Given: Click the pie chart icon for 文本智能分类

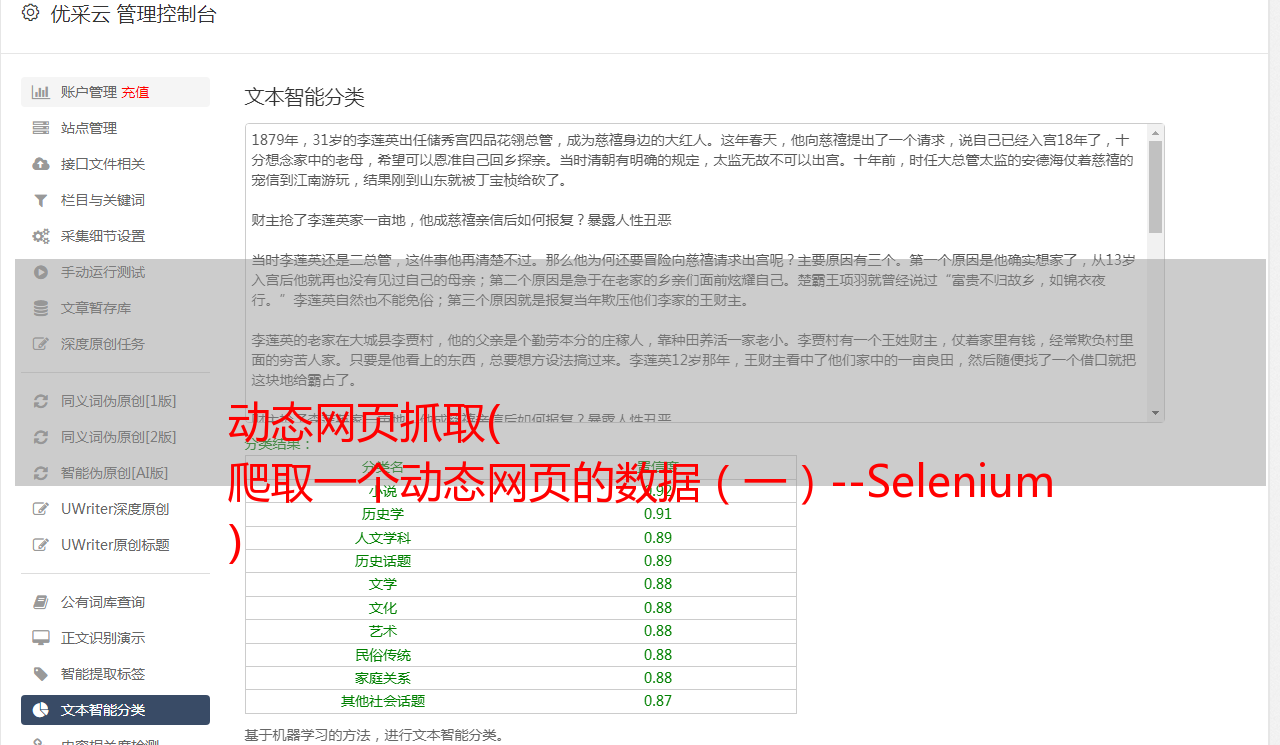Looking at the screenshot, I should pos(41,710).
